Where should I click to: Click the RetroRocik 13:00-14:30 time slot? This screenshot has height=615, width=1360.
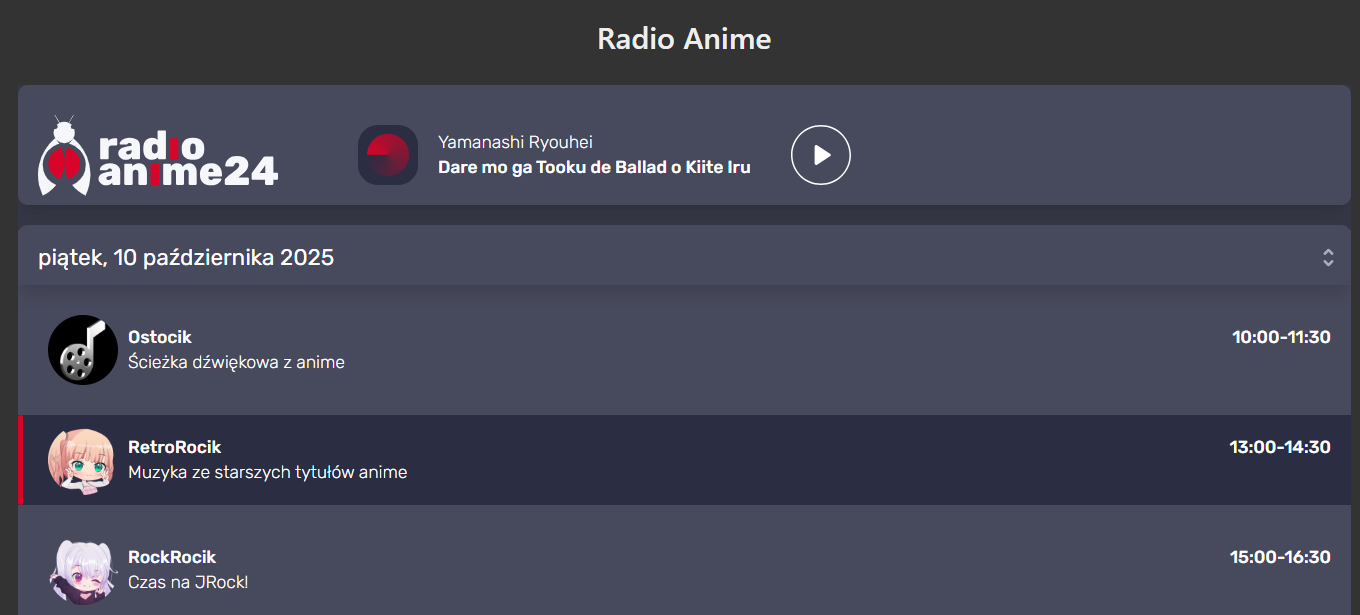click(x=1280, y=447)
